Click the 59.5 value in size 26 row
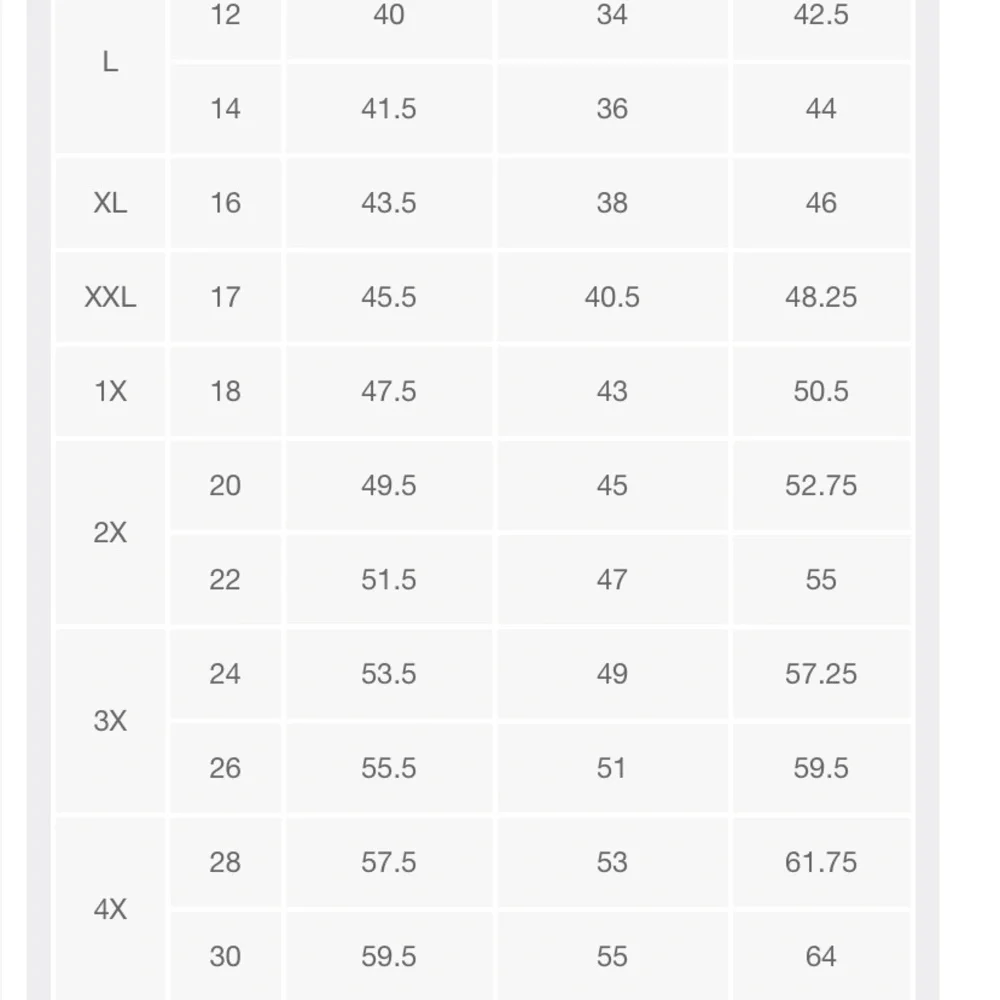 pyautogui.click(x=821, y=768)
